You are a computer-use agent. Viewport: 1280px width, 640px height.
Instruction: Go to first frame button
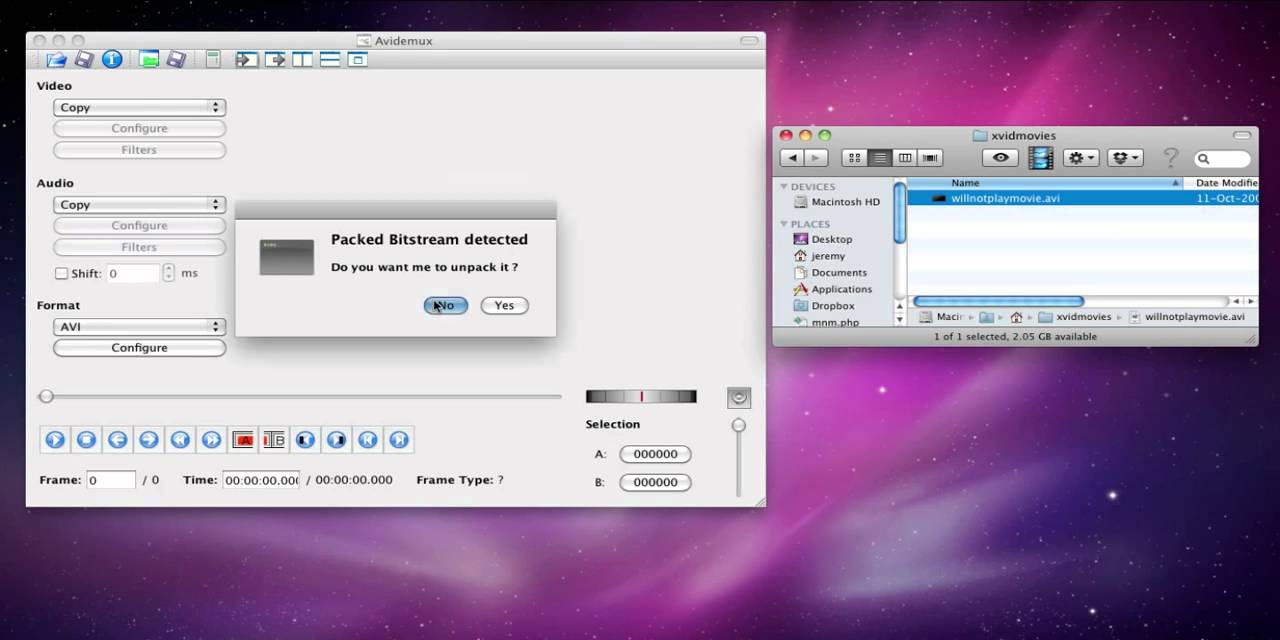(x=368, y=439)
